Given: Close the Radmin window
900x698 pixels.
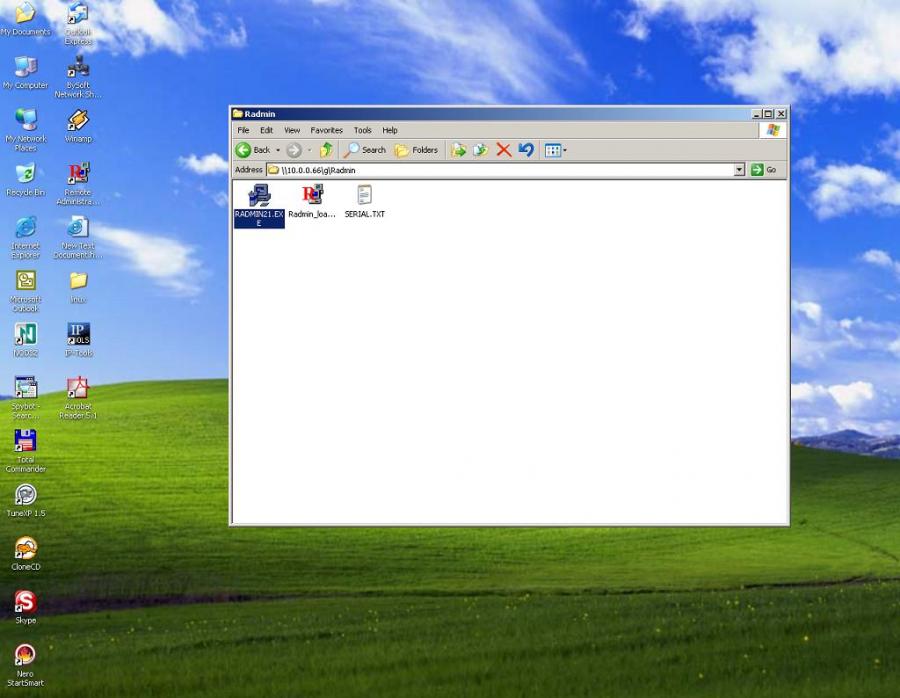Looking at the screenshot, I should point(781,114).
